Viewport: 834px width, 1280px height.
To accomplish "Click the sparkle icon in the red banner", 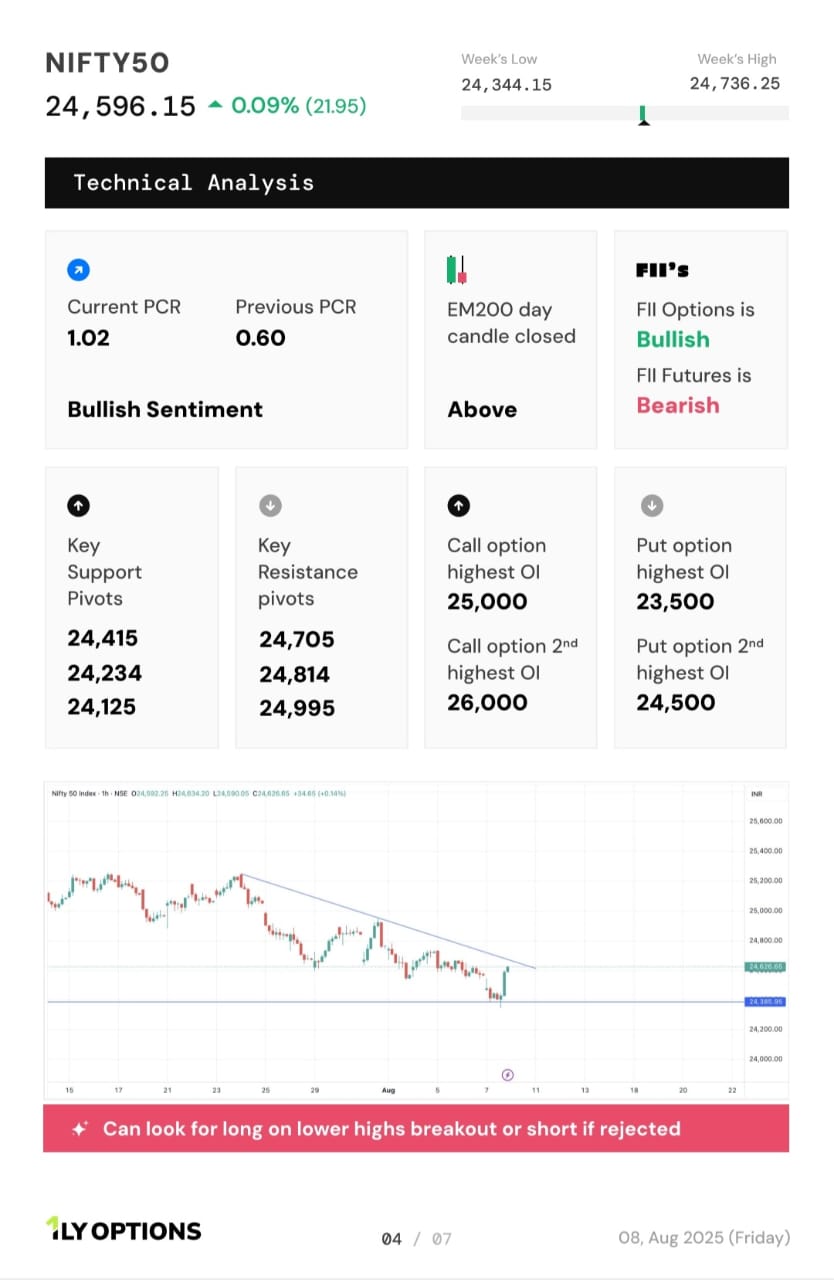I will point(79,1129).
